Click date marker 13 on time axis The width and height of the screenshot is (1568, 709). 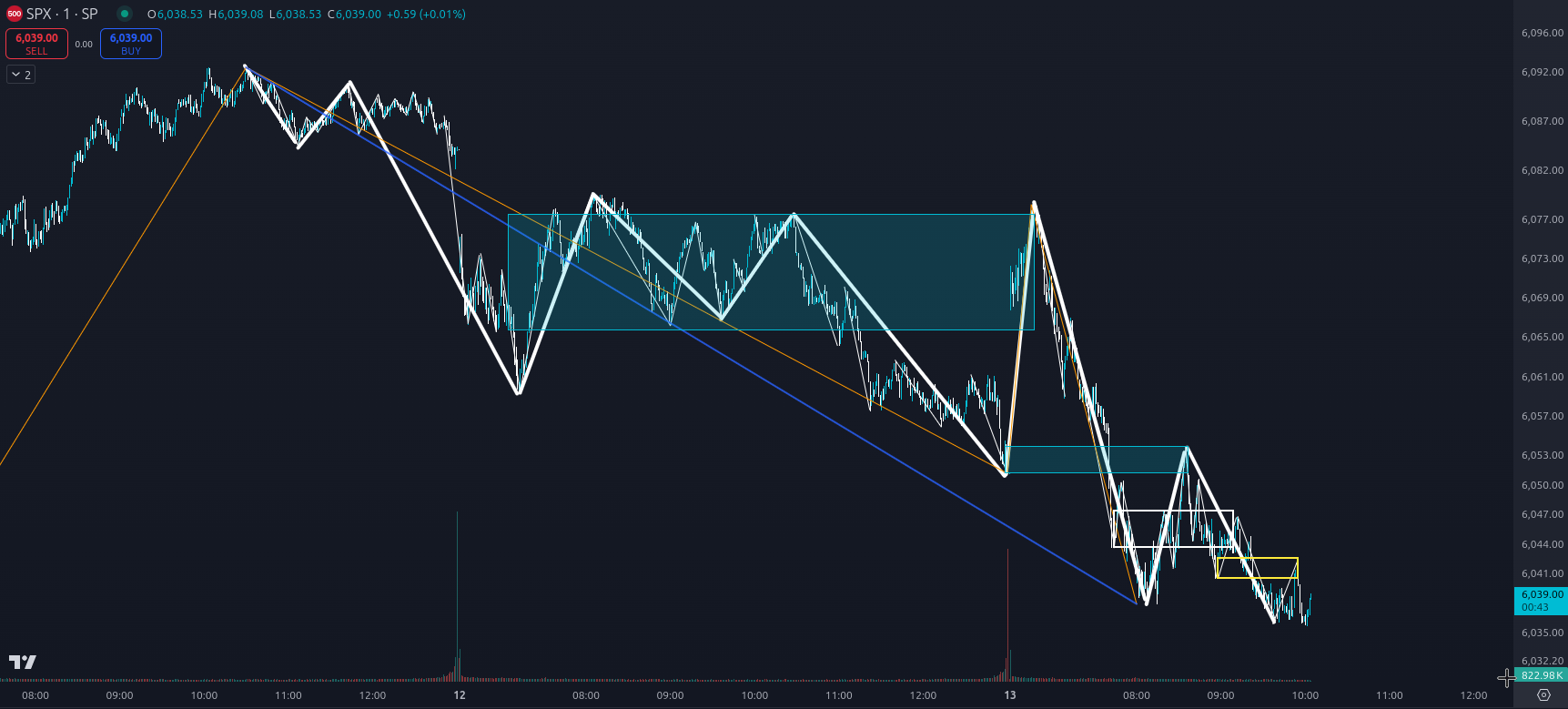[x=1010, y=695]
